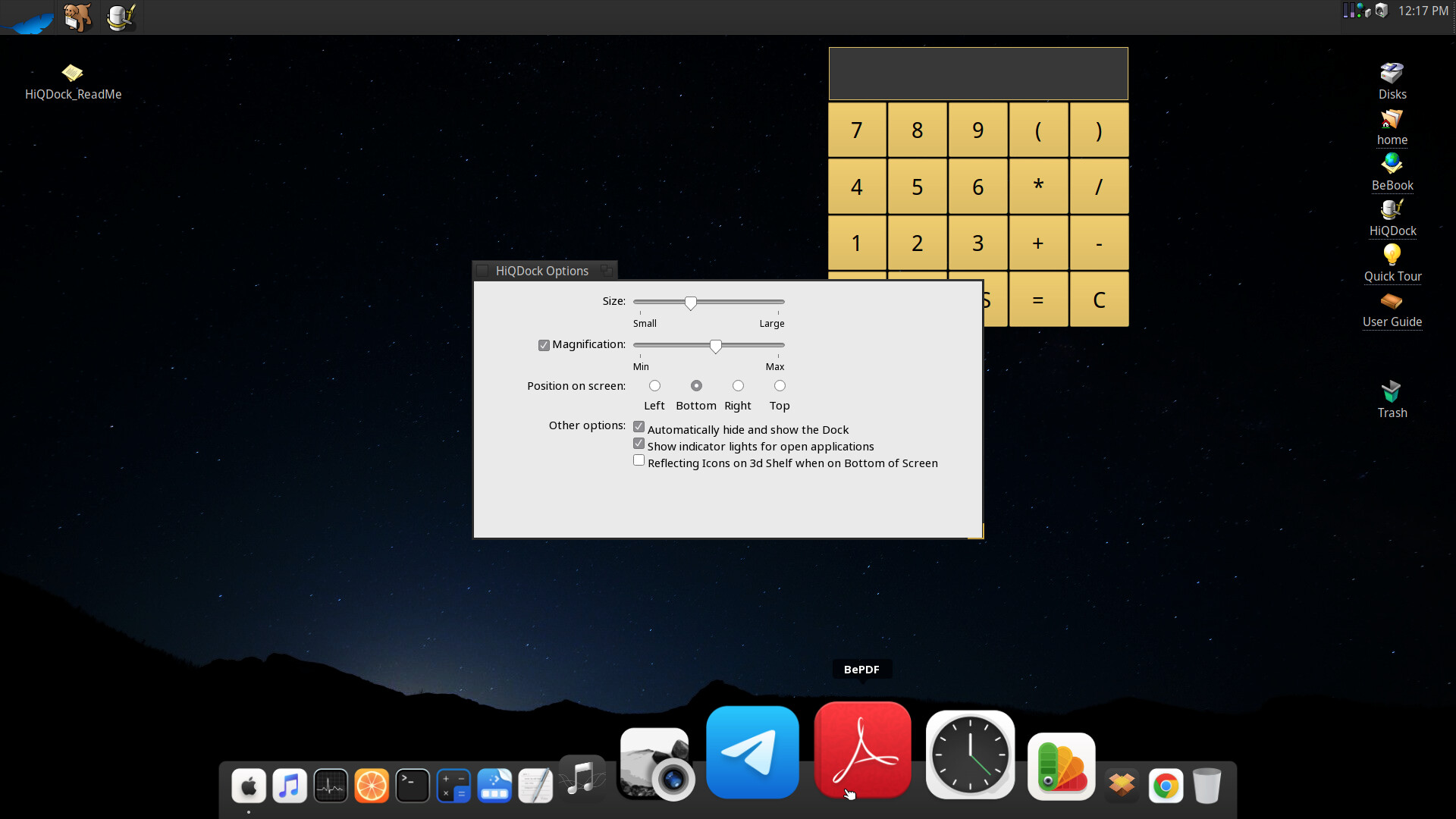The width and height of the screenshot is (1456, 819).
Task: Launch BePDF from the dock
Action: pyautogui.click(x=862, y=750)
